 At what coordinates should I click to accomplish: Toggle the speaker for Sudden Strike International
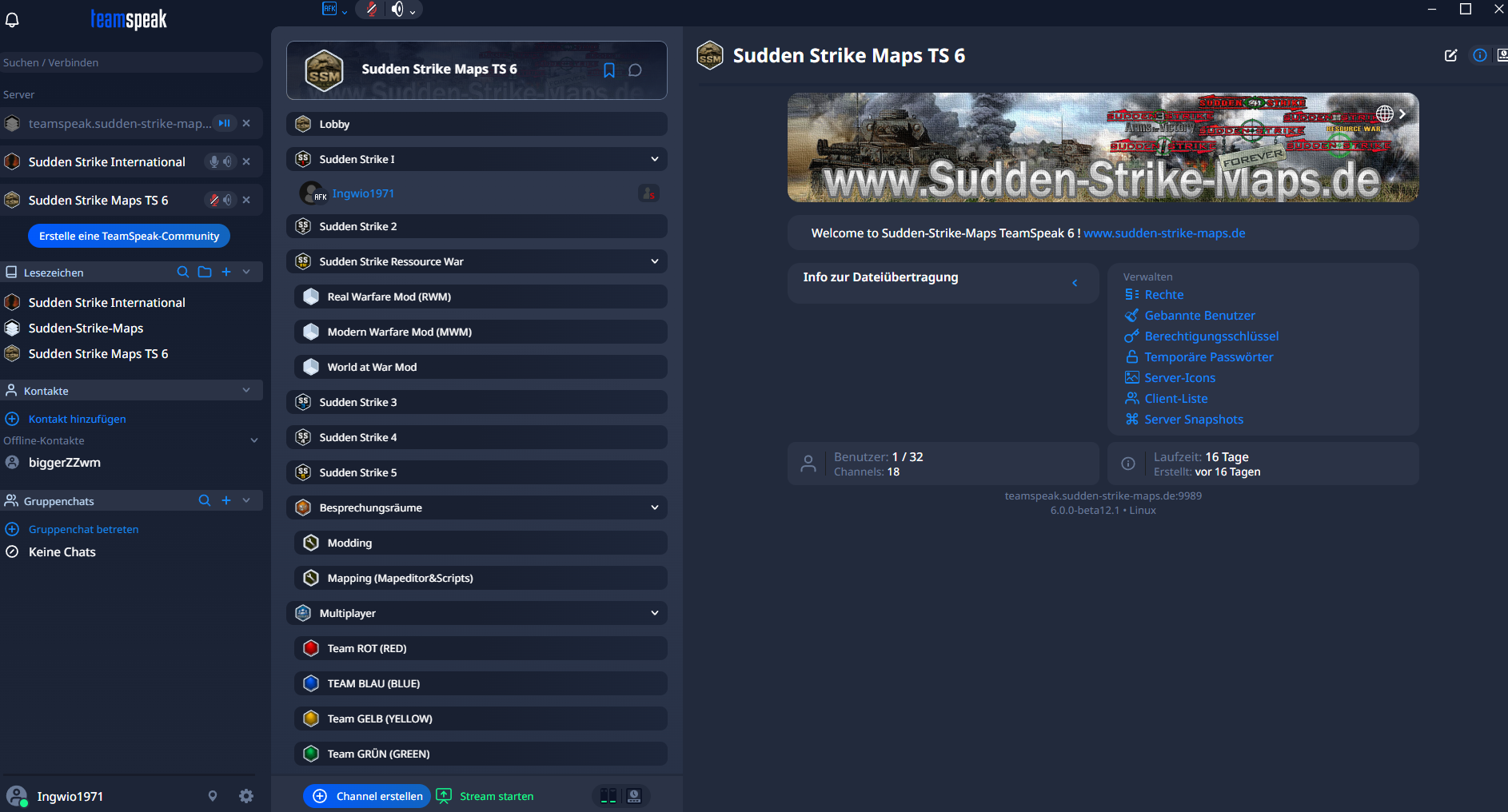pos(228,161)
